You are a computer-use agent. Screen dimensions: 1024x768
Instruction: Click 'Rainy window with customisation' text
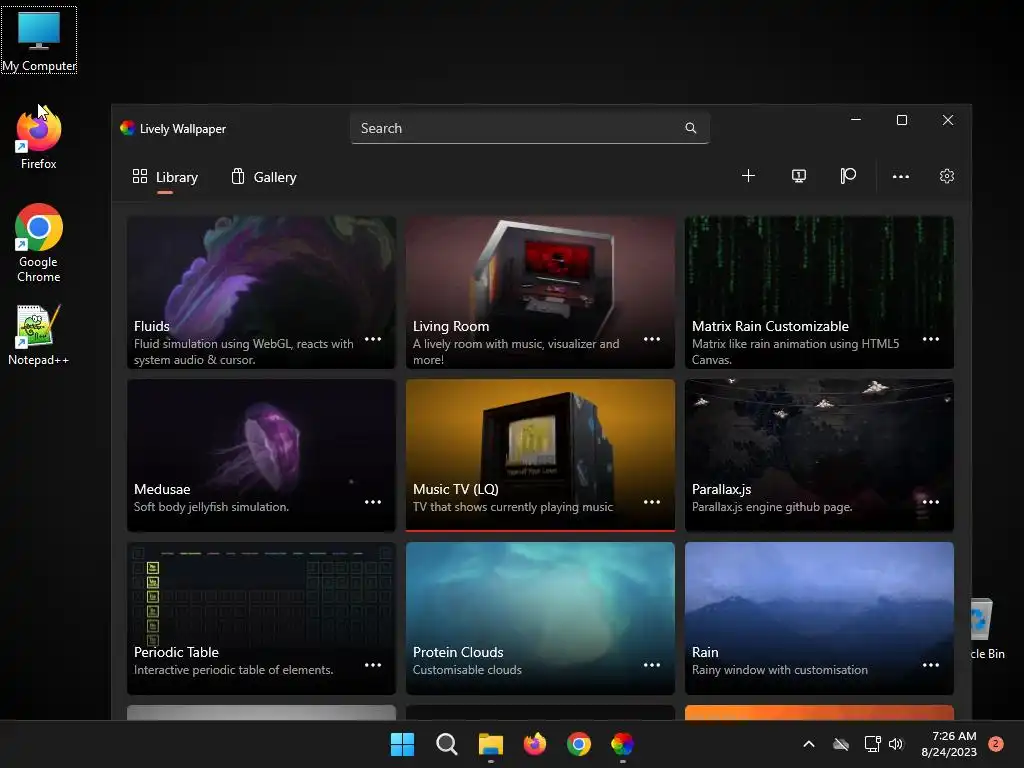(x=780, y=670)
